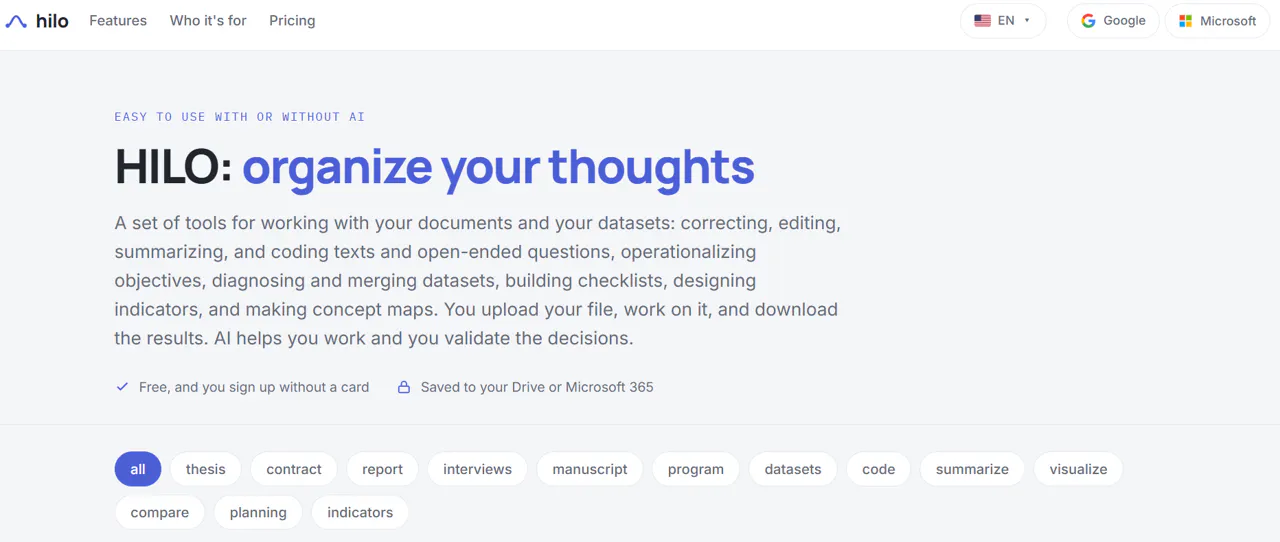Click the language dropdown arrow
The image size is (1280, 542).
1027,21
